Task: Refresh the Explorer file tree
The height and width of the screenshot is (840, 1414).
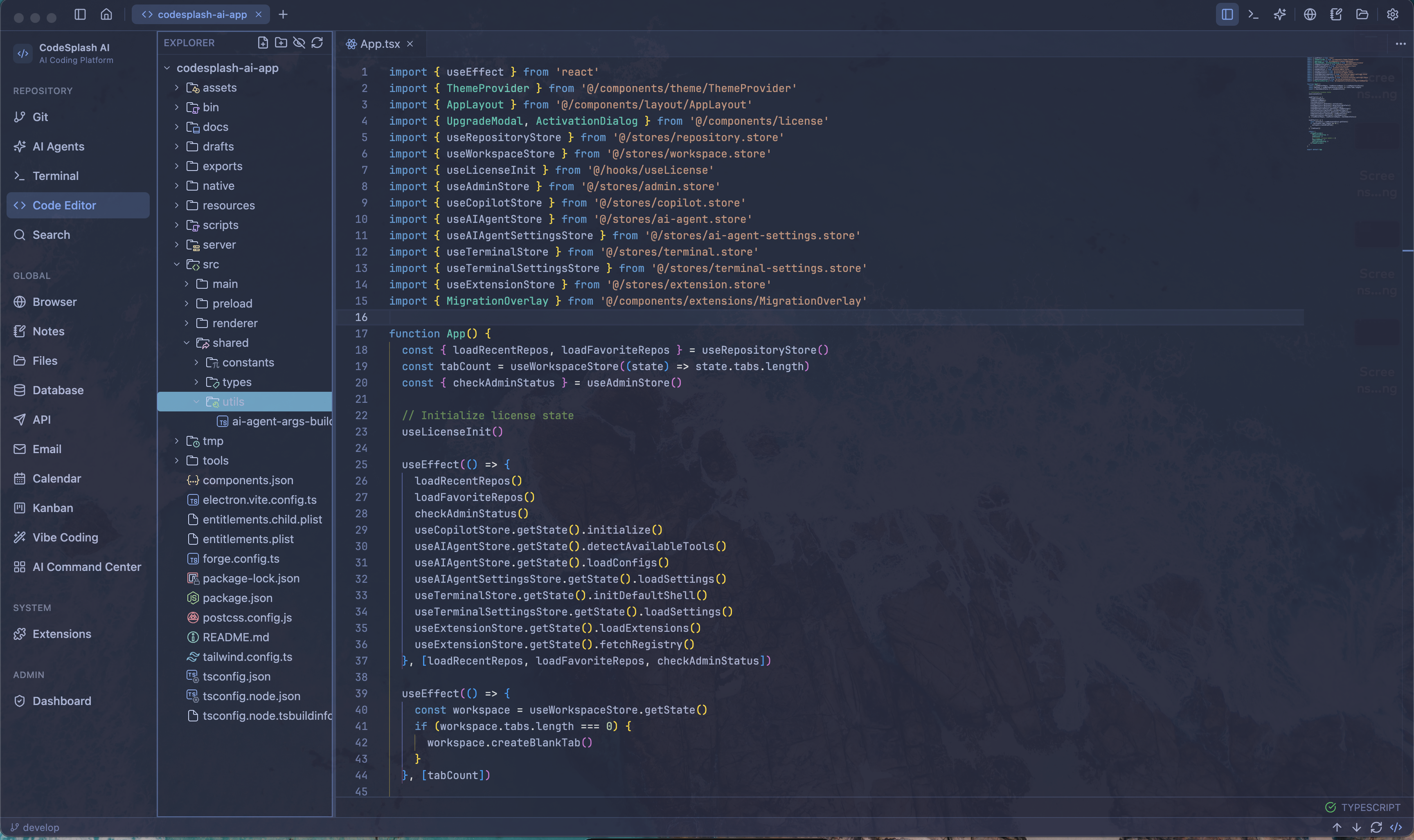Action: (x=317, y=43)
